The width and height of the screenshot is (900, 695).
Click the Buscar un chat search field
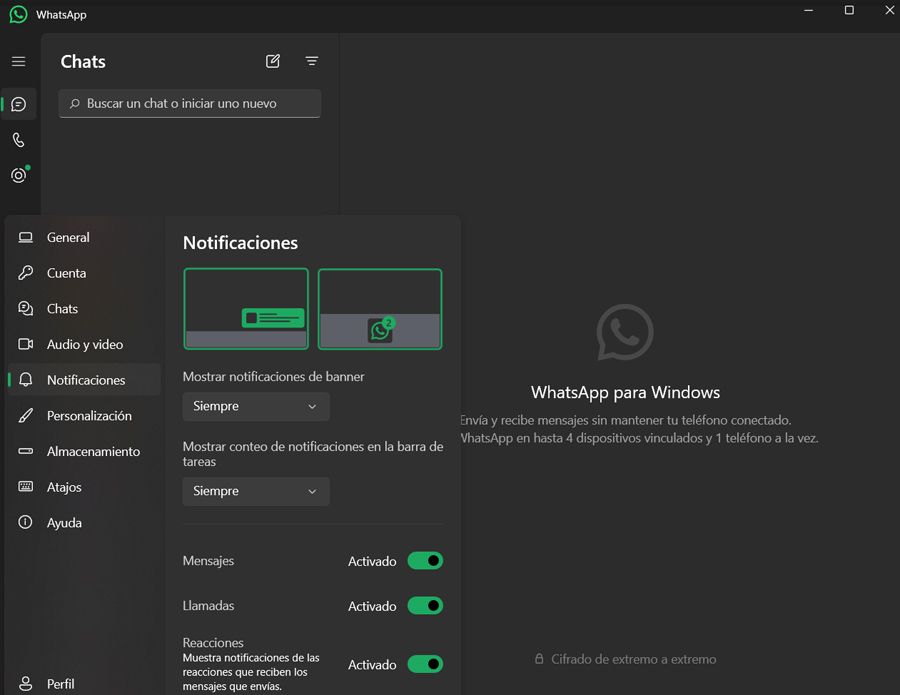[x=189, y=103]
